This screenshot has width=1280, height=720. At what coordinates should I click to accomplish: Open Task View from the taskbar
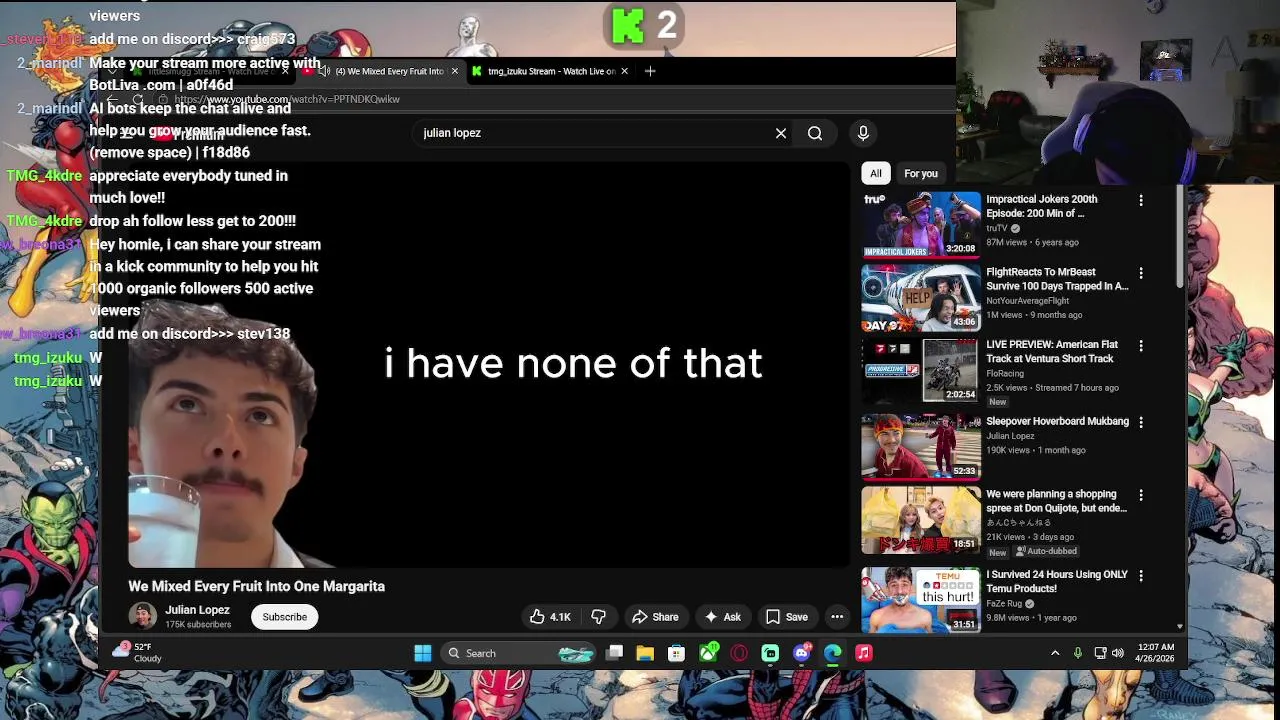[x=615, y=653]
